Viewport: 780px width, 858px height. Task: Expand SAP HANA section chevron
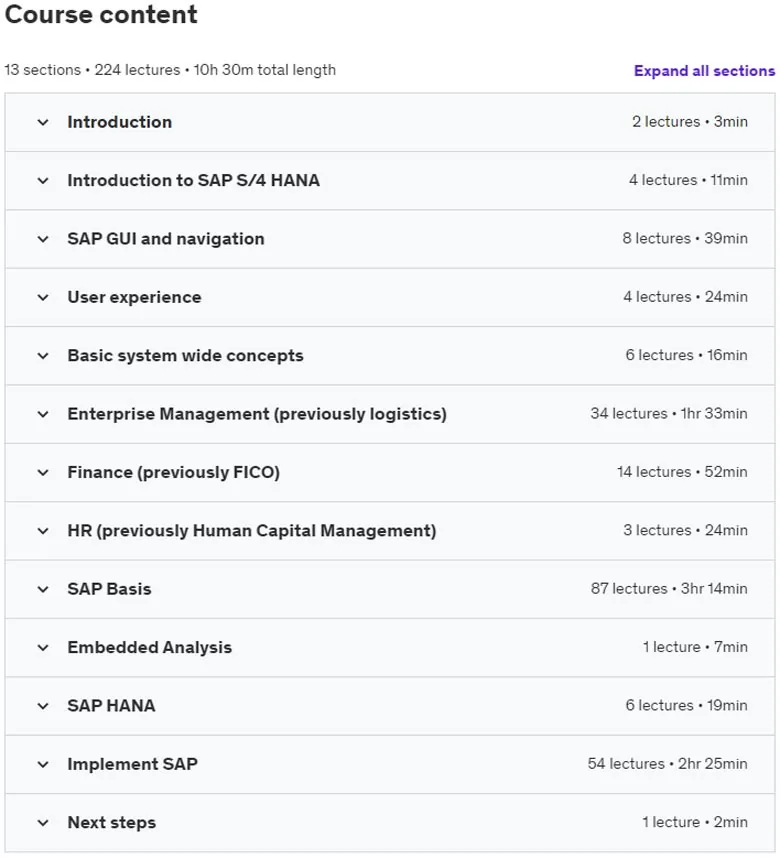(x=43, y=706)
